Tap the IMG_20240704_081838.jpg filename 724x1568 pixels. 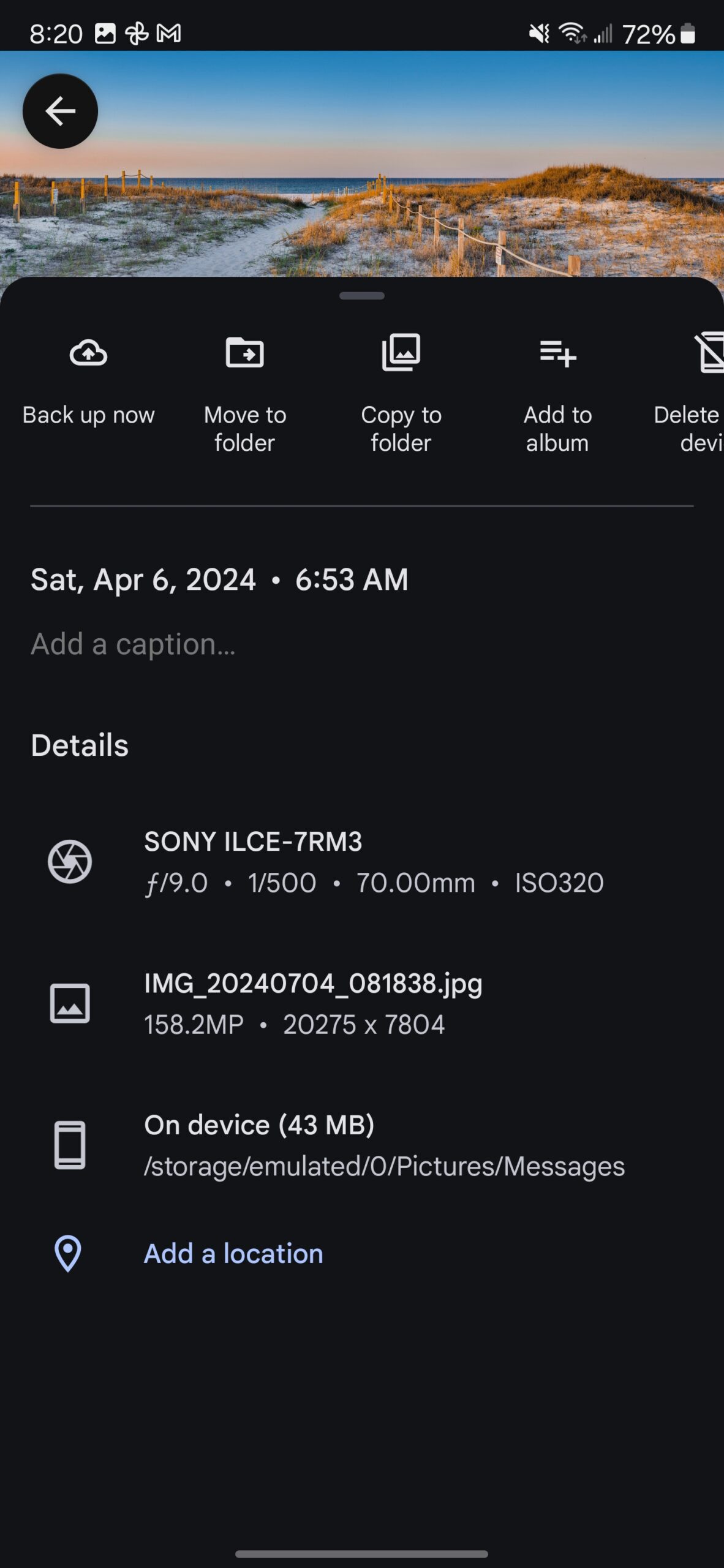coord(313,984)
